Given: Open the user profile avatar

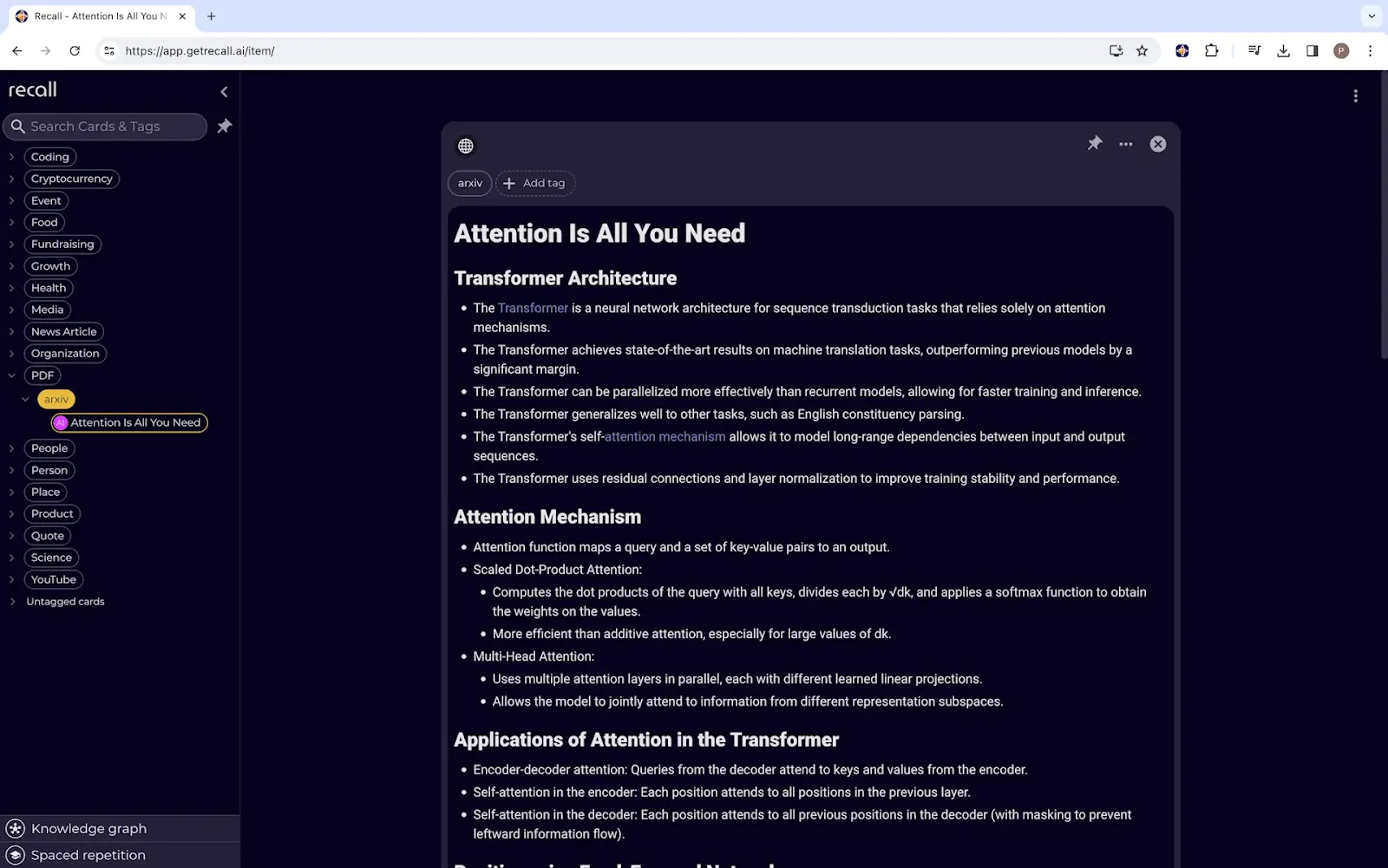Looking at the screenshot, I should 1341,51.
